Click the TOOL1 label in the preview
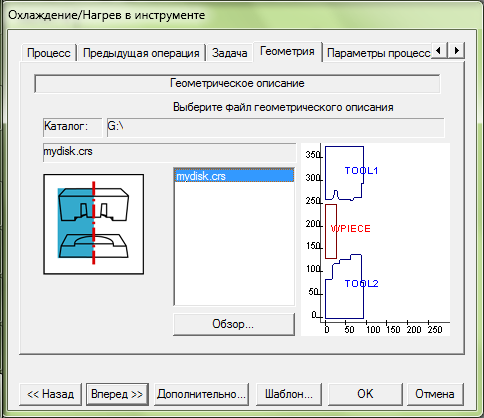 (361, 171)
